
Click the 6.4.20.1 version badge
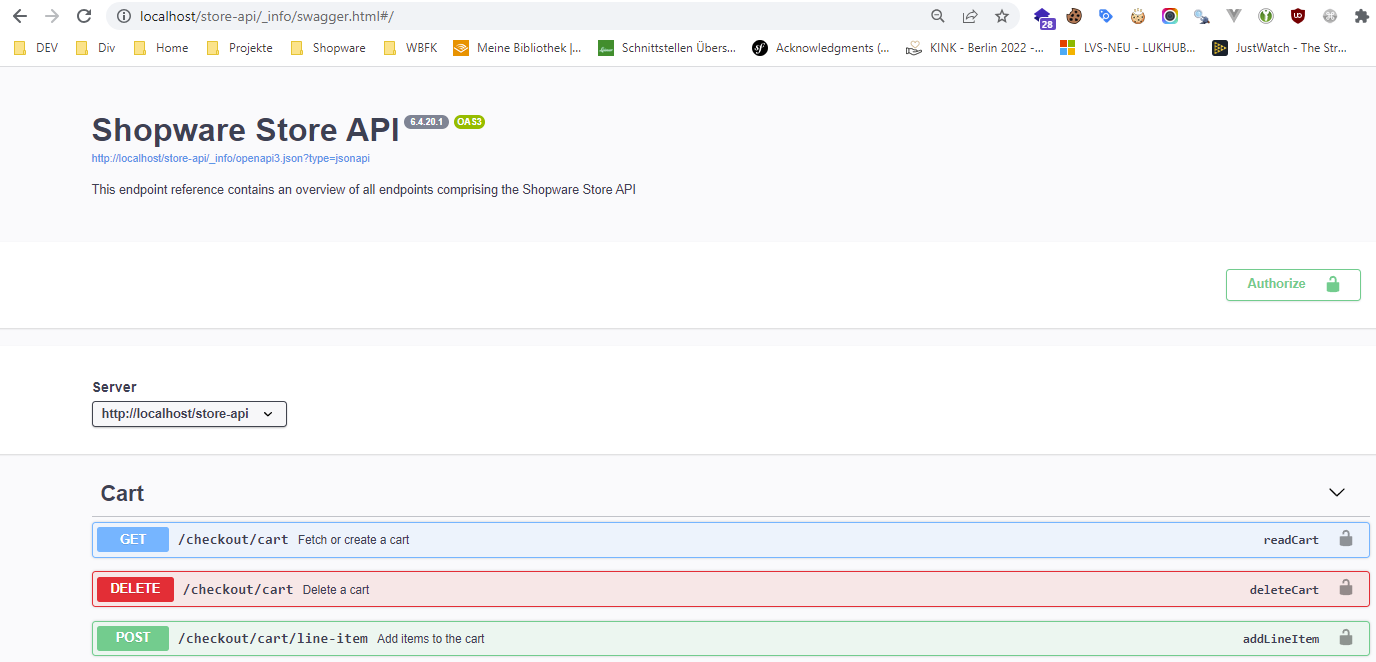pos(426,122)
